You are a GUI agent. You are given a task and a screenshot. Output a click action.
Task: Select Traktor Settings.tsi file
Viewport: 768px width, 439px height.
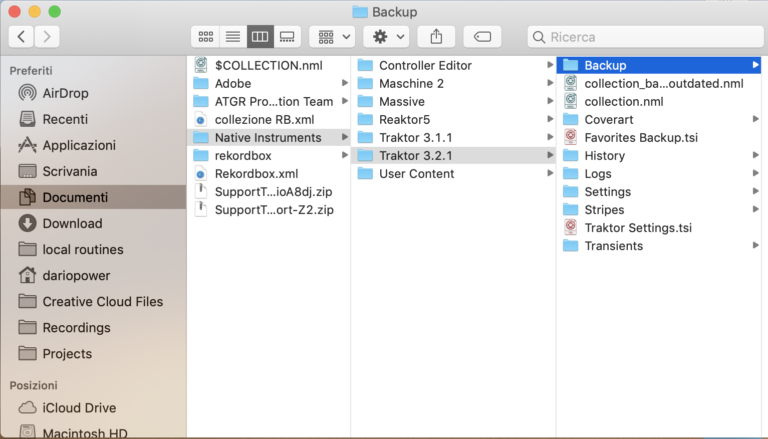(x=659, y=228)
